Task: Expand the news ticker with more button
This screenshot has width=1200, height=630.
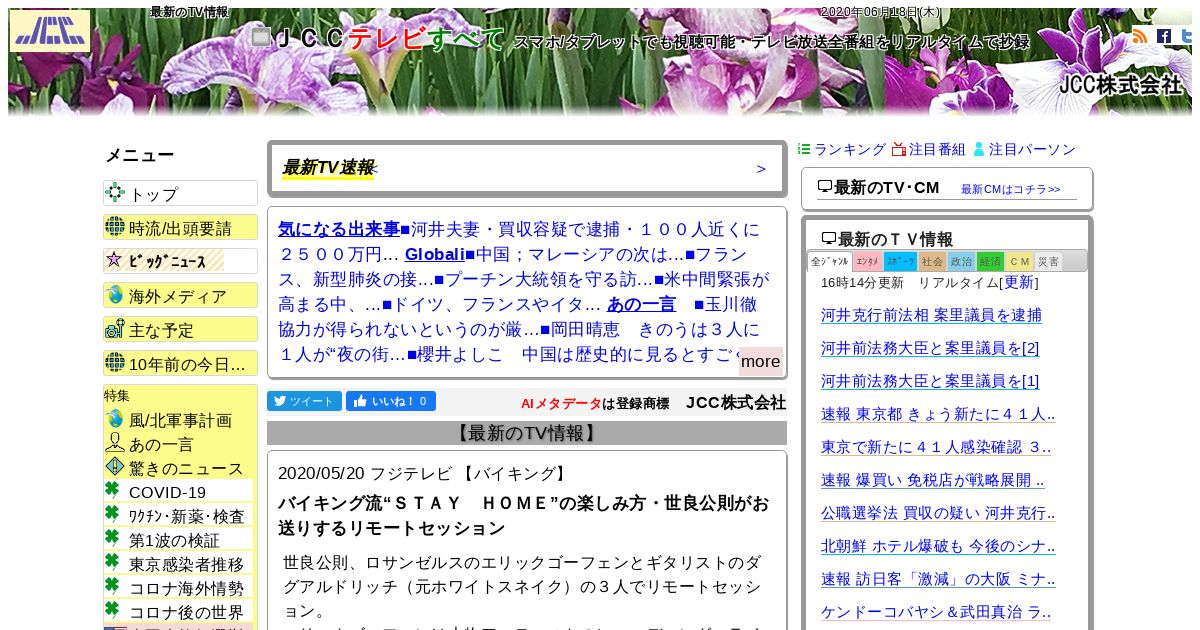Action: 760,361
